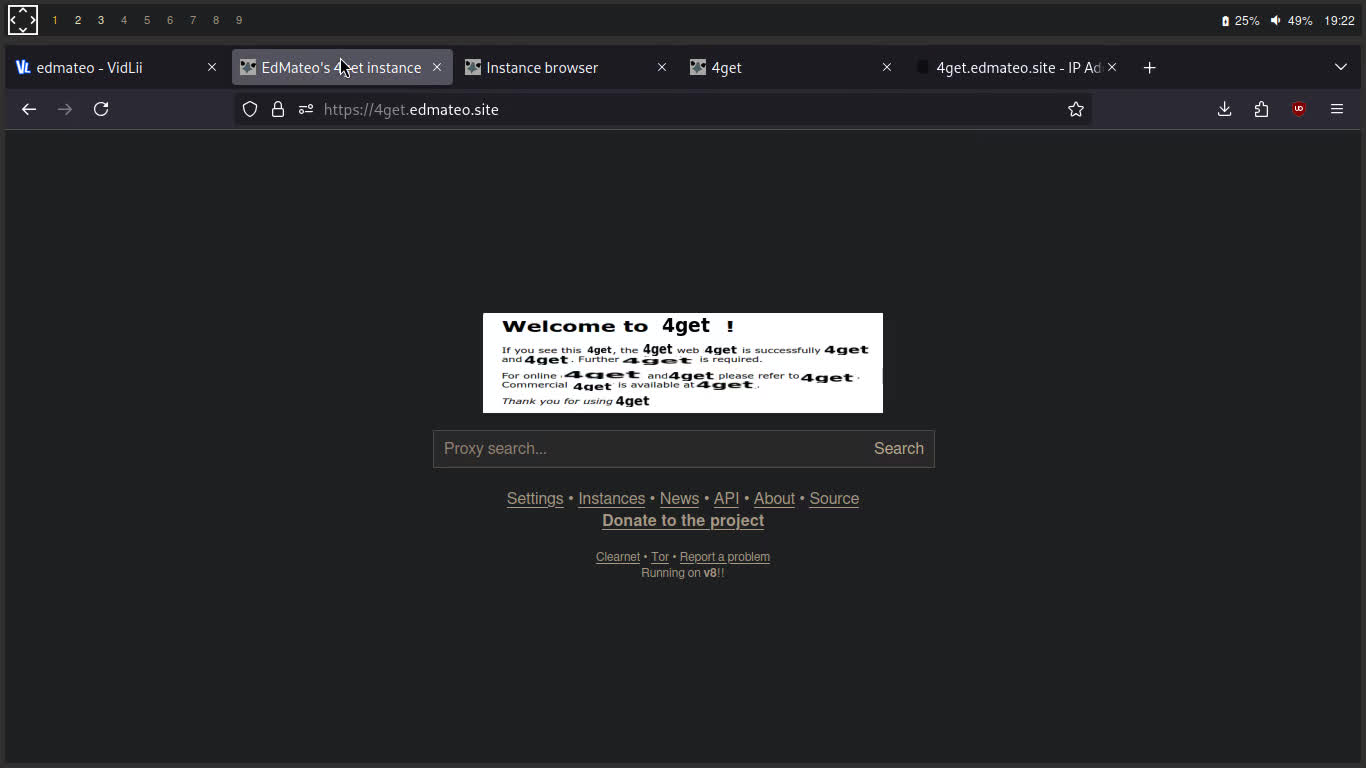
Task: Close the EdMateo's 4get instance tab
Action: tap(437, 67)
